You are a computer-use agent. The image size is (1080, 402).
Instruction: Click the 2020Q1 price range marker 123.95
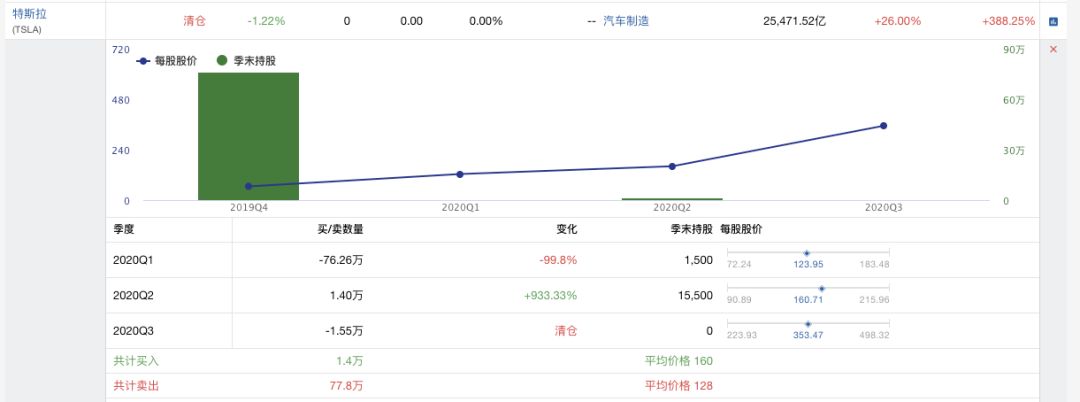pyautogui.click(x=807, y=253)
